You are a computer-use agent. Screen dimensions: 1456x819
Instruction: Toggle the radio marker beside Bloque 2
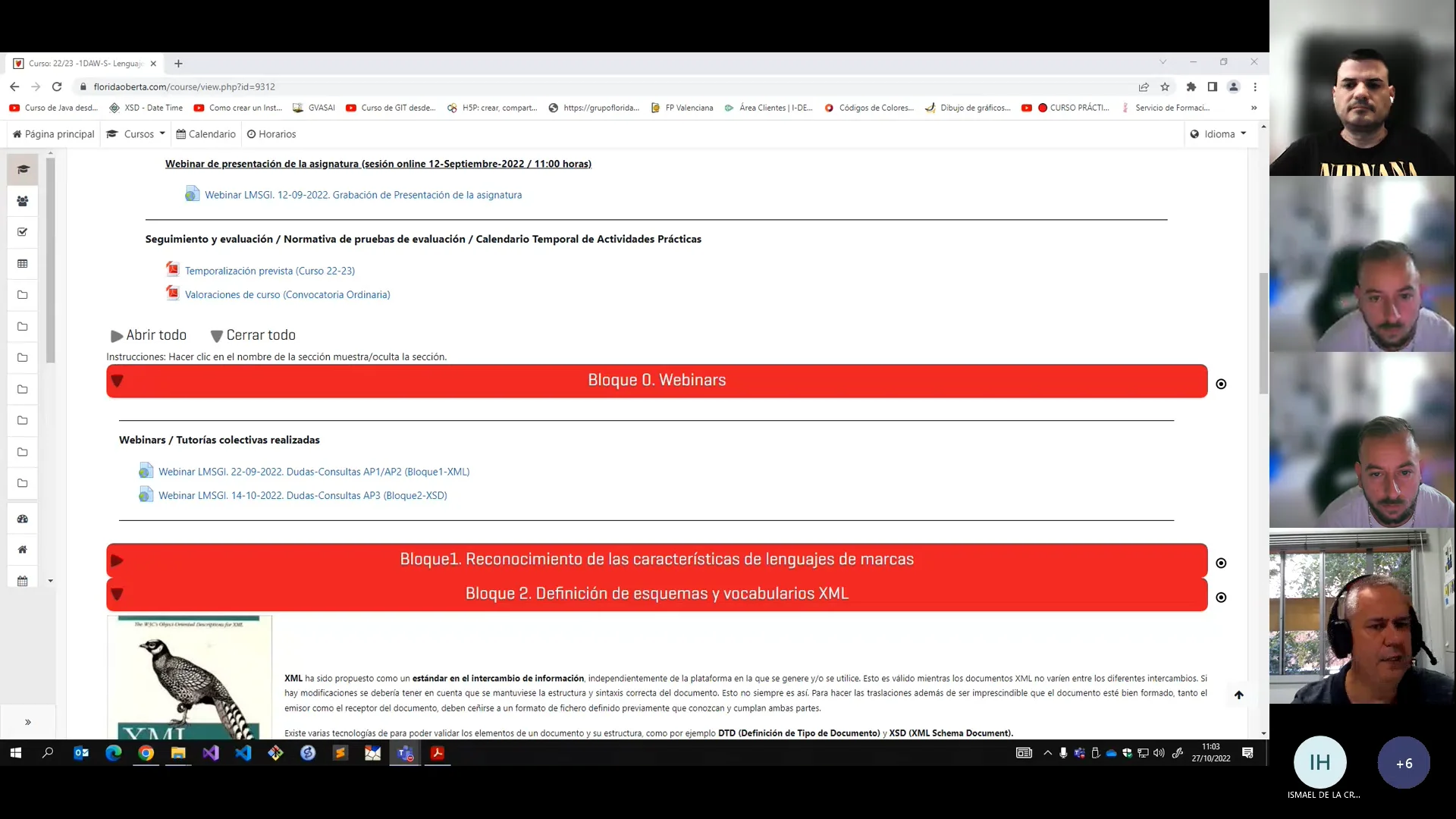coord(1221,598)
